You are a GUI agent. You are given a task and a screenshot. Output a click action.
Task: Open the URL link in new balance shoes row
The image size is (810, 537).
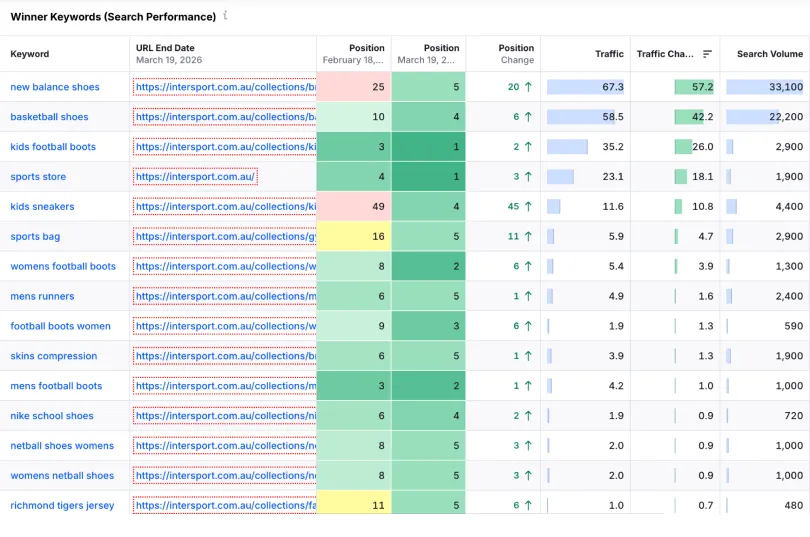click(x=225, y=87)
